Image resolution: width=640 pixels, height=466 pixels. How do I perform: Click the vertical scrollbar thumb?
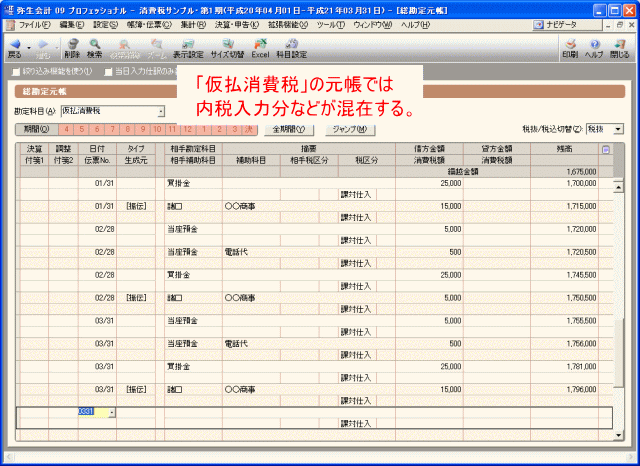point(618,353)
